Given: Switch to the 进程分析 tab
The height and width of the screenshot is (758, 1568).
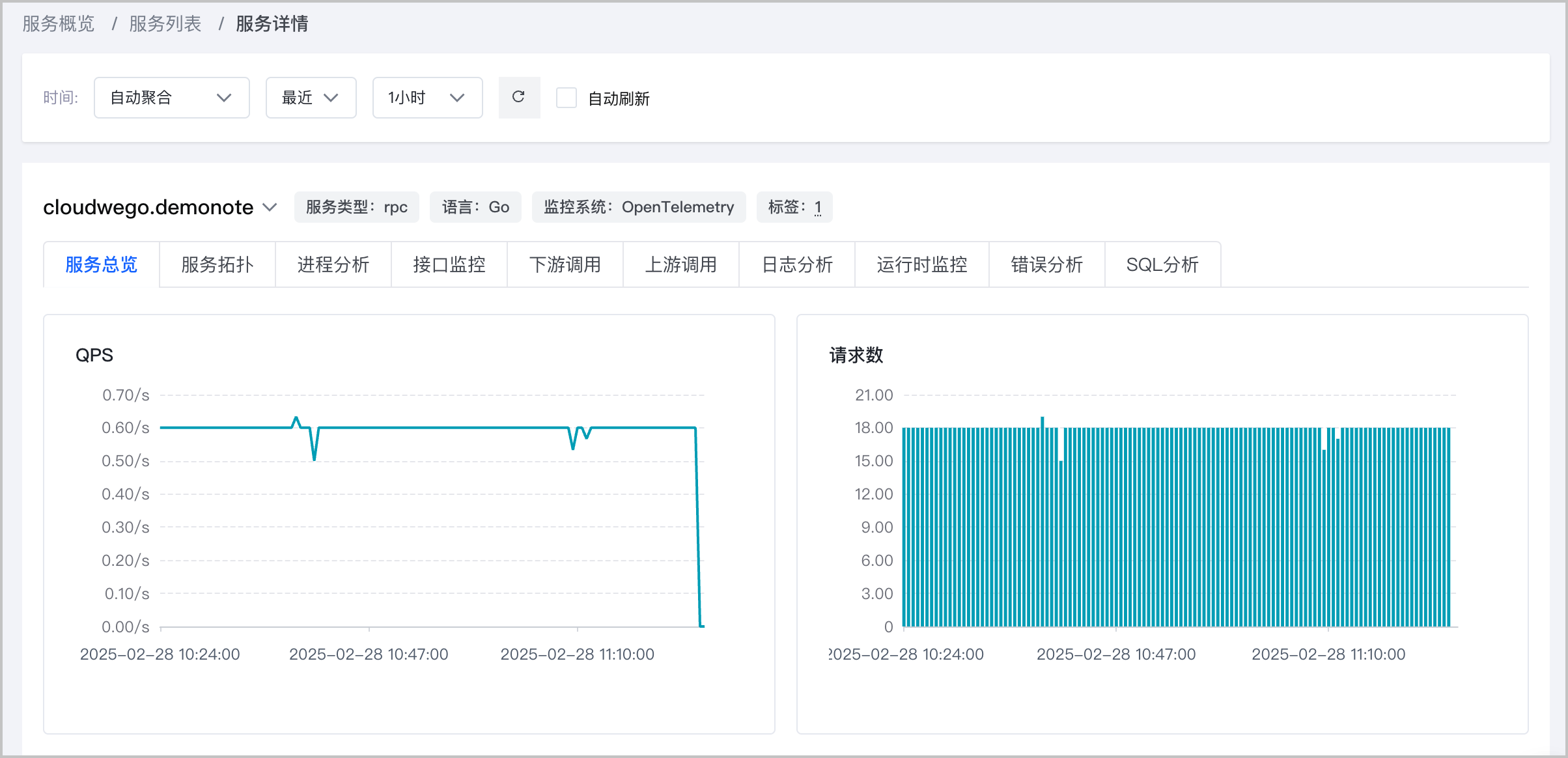Looking at the screenshot, I should (x=333, y=264).
